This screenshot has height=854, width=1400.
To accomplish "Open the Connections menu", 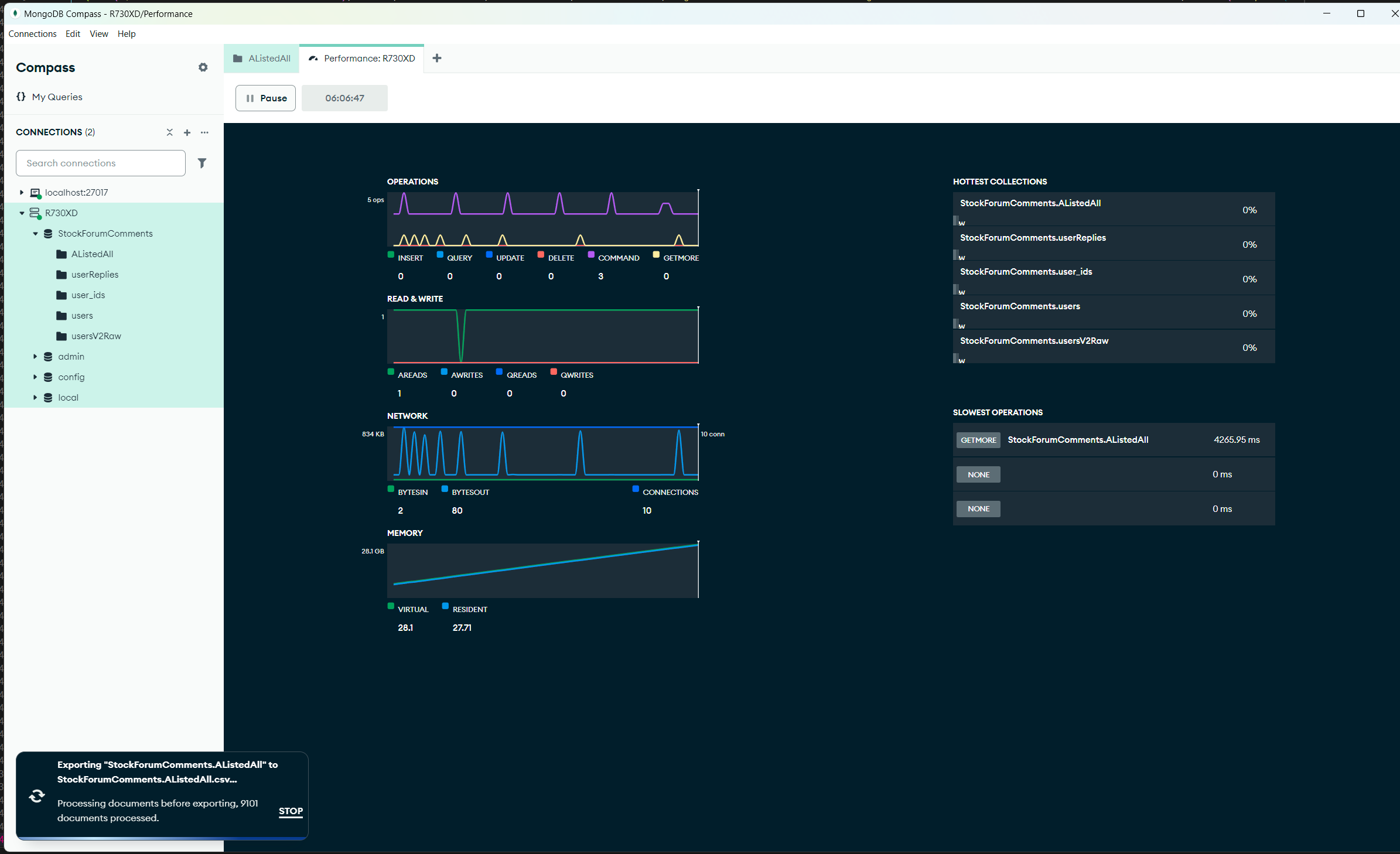I will coord(32,34).
